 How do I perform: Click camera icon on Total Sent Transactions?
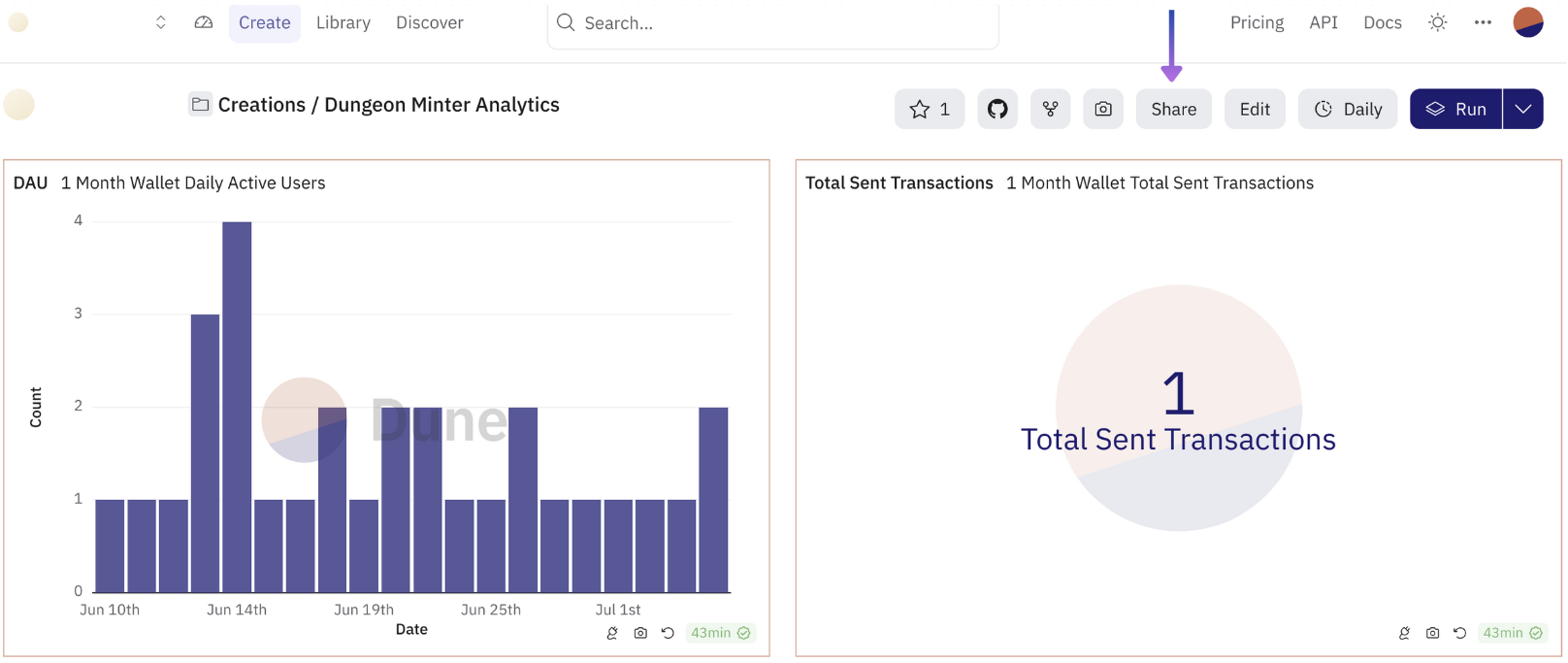coord(1432,633)
